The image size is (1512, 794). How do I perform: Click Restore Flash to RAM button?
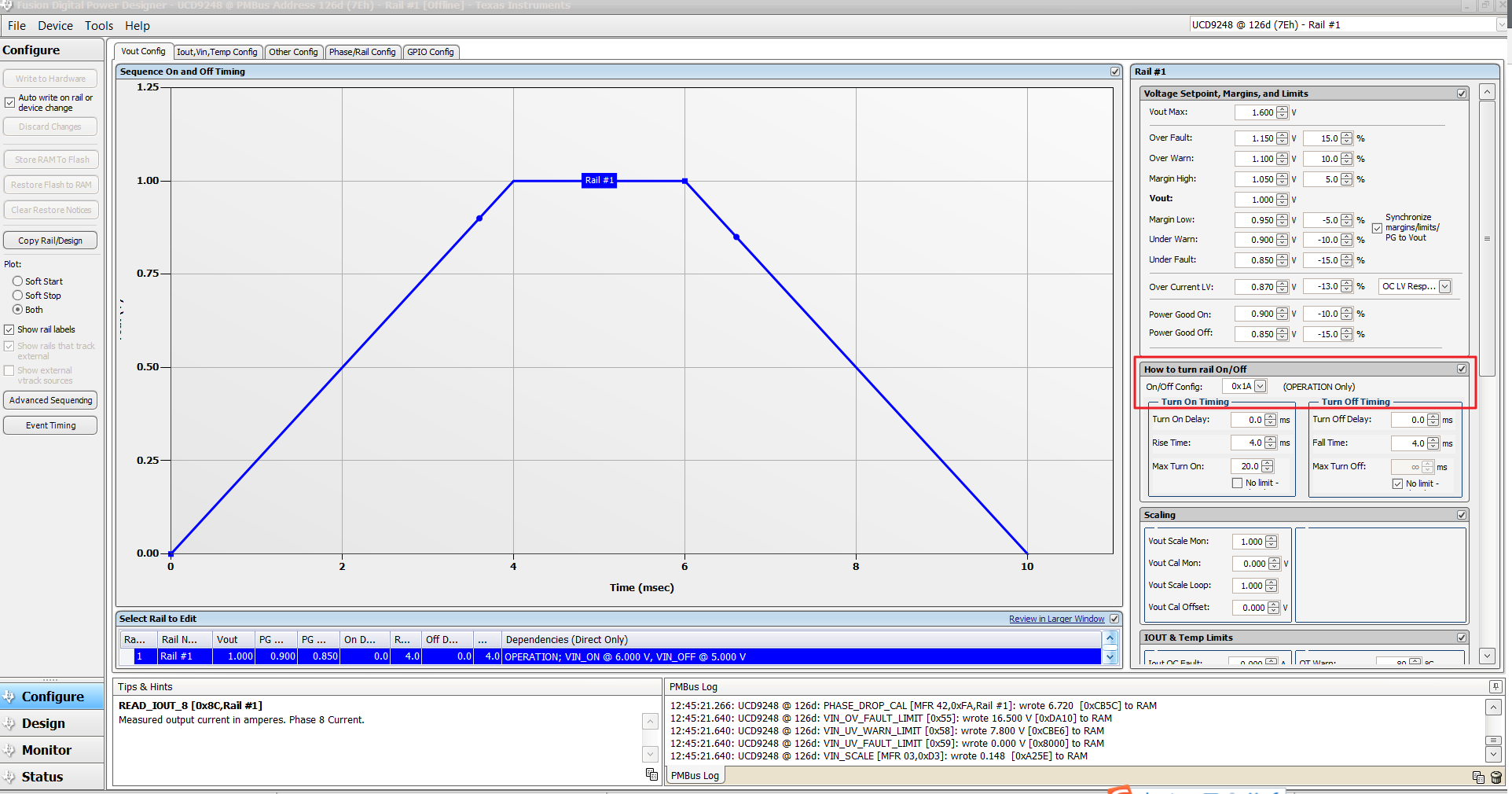coord(50,185)
